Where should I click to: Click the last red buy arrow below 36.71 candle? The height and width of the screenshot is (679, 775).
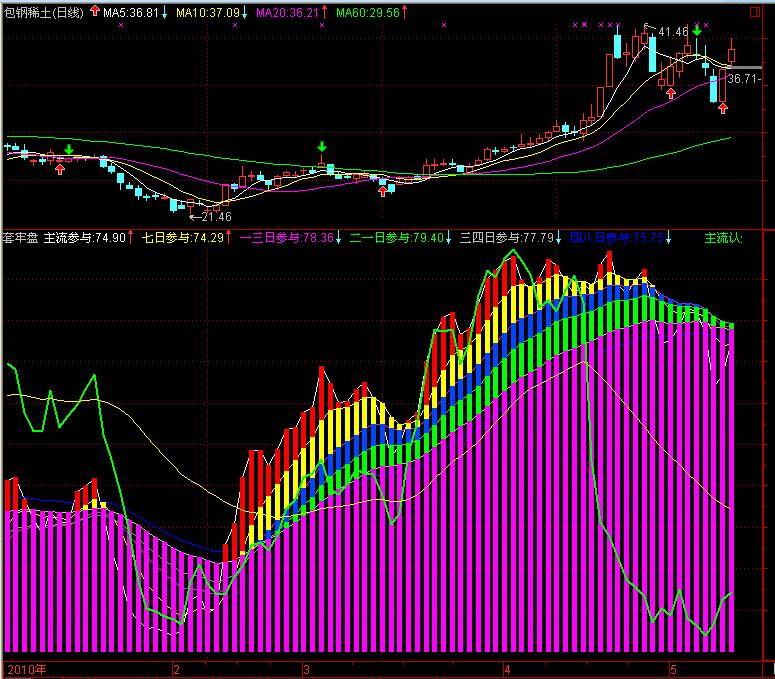pos(723,108)
